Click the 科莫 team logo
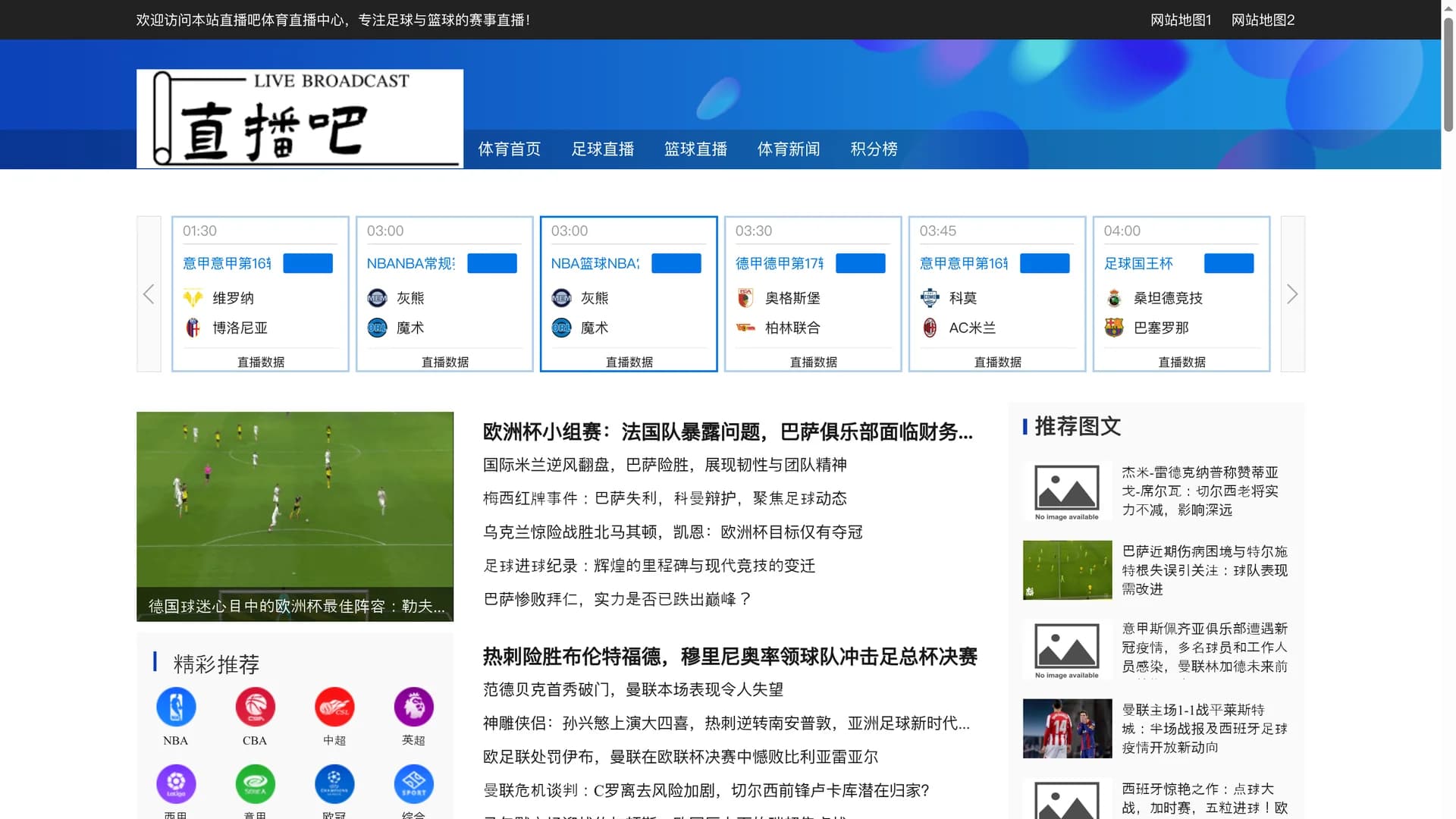The height and width of the screenshot is (819, 1456). (x=930, y=298)
